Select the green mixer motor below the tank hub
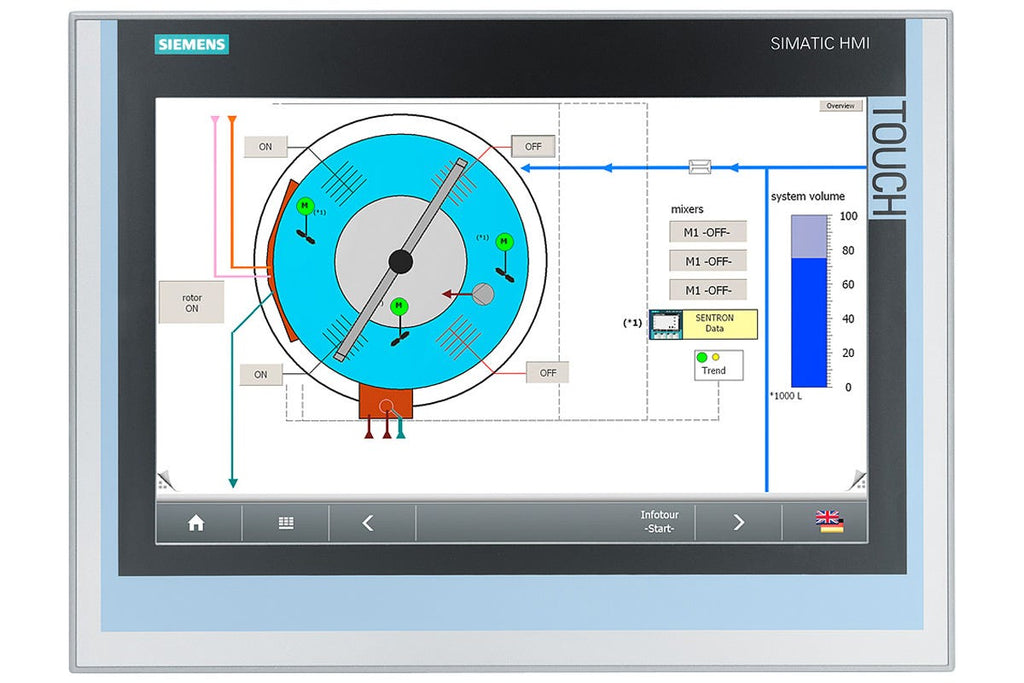Viewport: 1024px width, 683px height. pyautogui.click(x=399, y=307)
